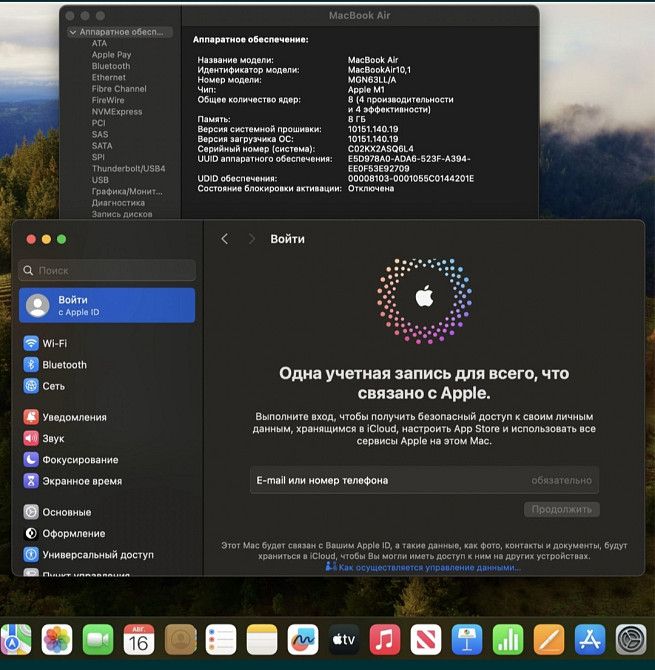
Task: Collapse the Аппаратное обеспечение tree section
Action: (x=73, y=32)
